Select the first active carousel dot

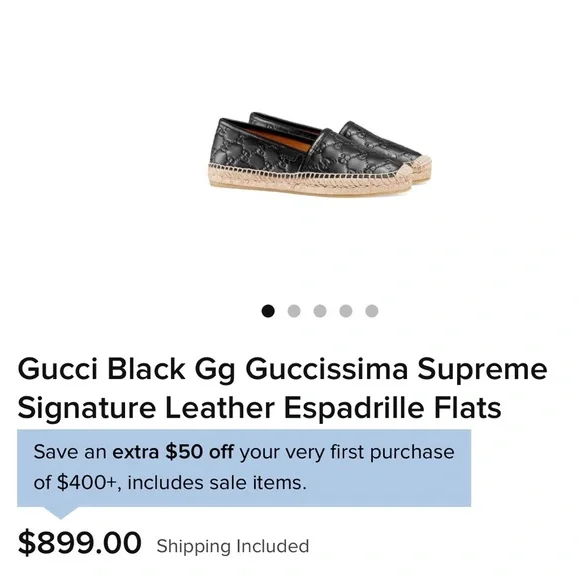[x=268, y=311]
